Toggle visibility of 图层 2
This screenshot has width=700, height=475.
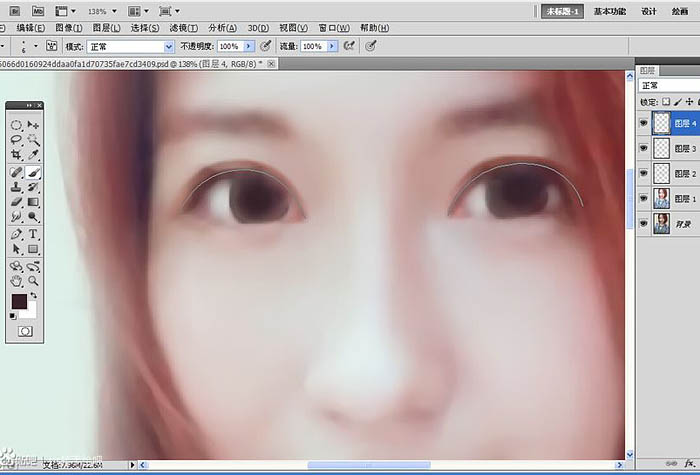[643, 173]
